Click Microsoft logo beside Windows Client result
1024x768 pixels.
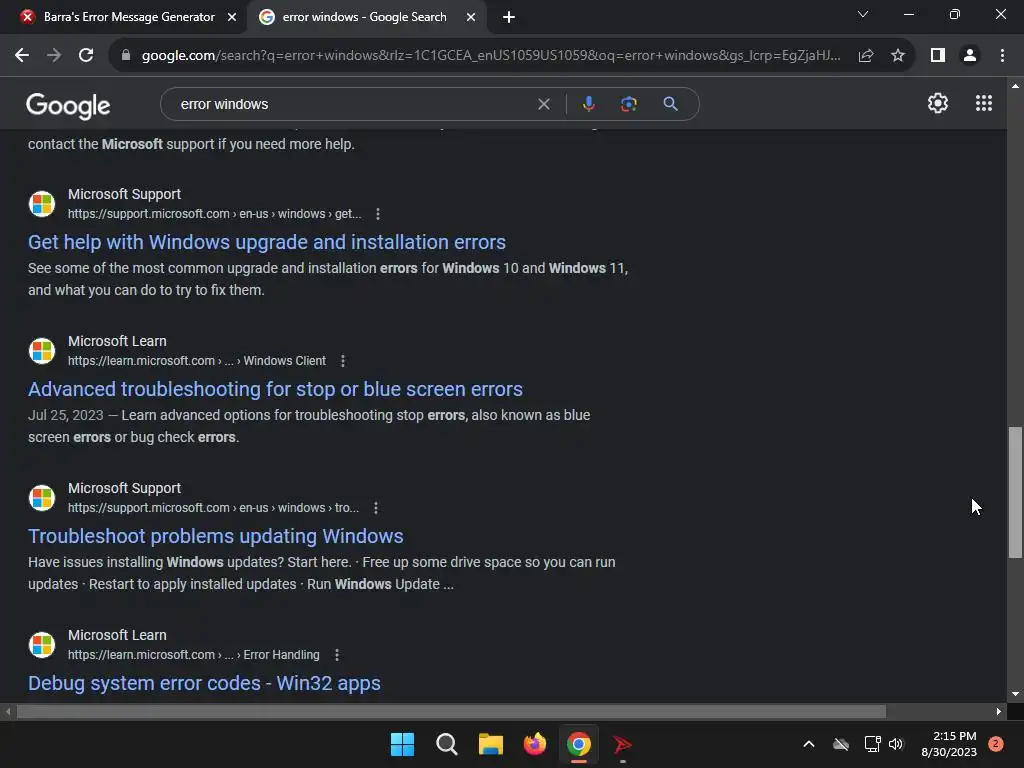point(42,351)
